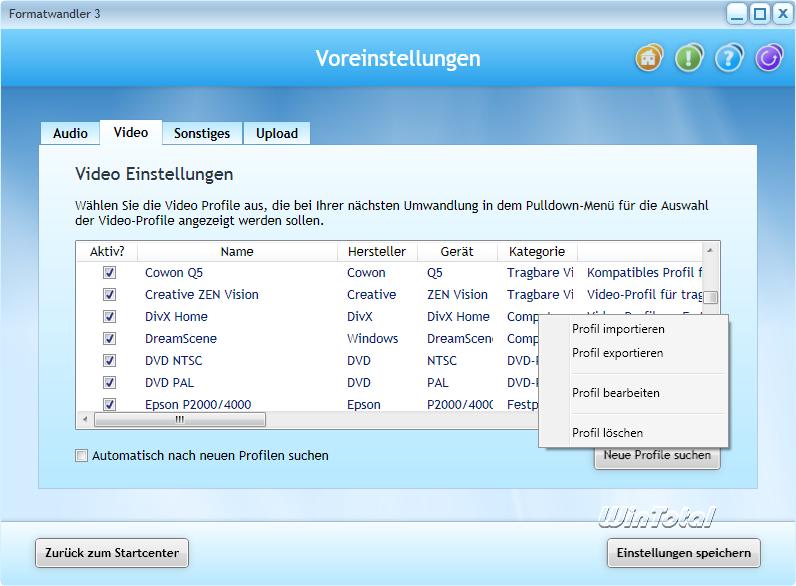Toggle the DVD PAL checkbox
The height and width of the screenshot is (586, 796).
point(109,382)
